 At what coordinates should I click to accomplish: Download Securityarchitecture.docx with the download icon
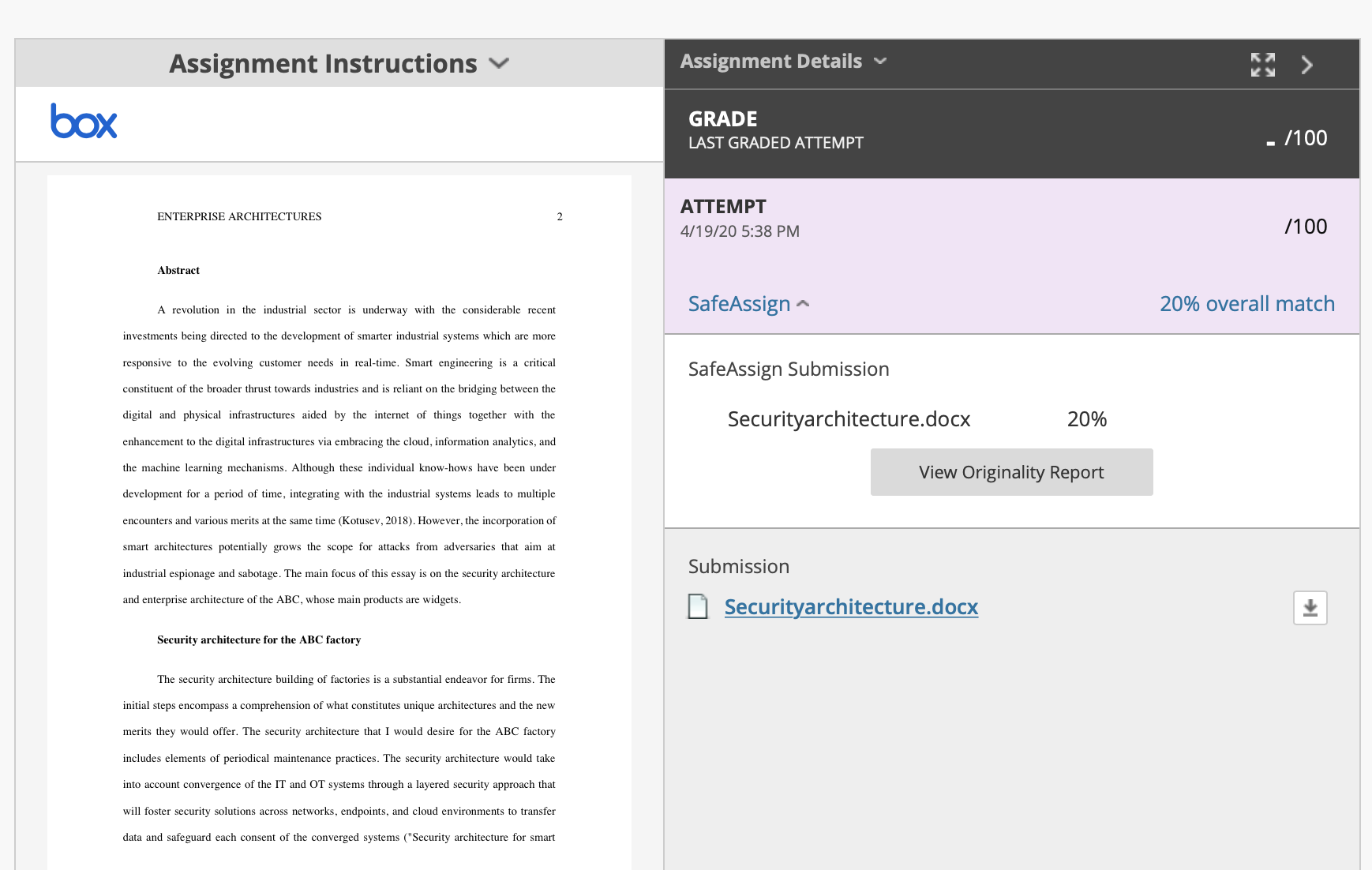pyautogui.click(x=1310, y=608)
